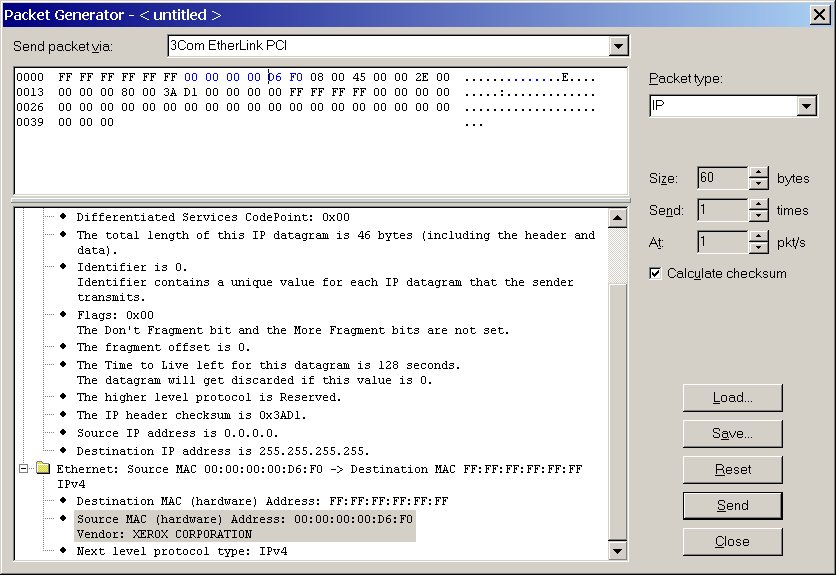This screenshot has height=575, width=836.
Task: Click hex byte D6 in the hex dump
Action: (275, 77)
